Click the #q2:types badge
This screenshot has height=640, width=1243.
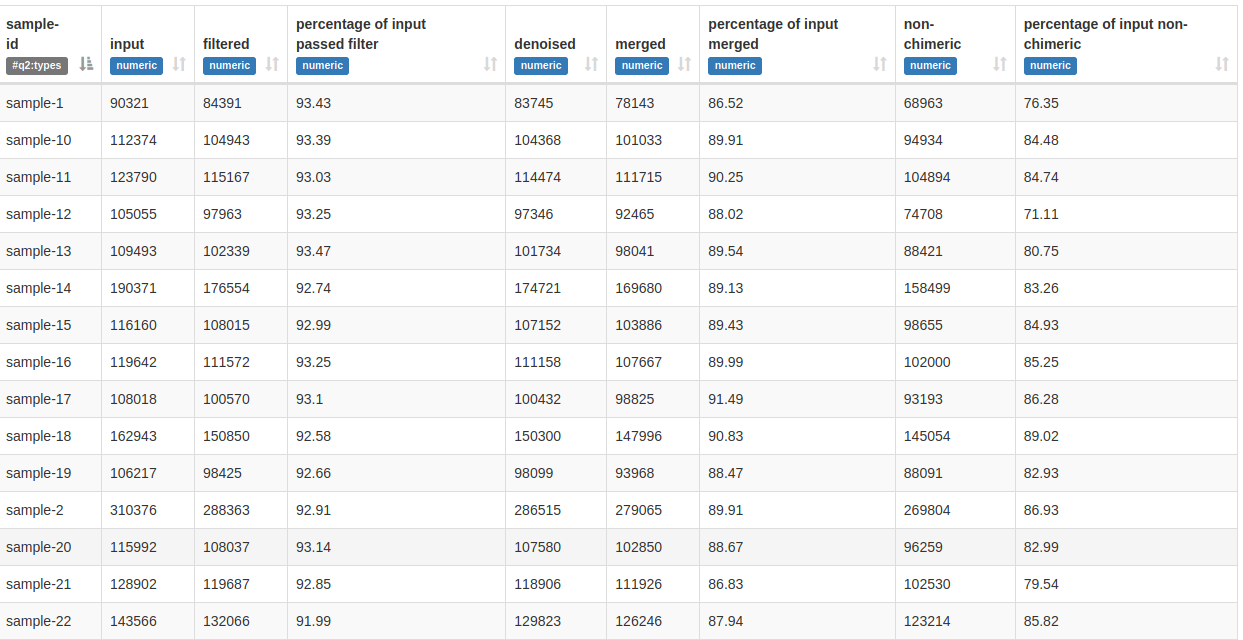coord(37,66)
